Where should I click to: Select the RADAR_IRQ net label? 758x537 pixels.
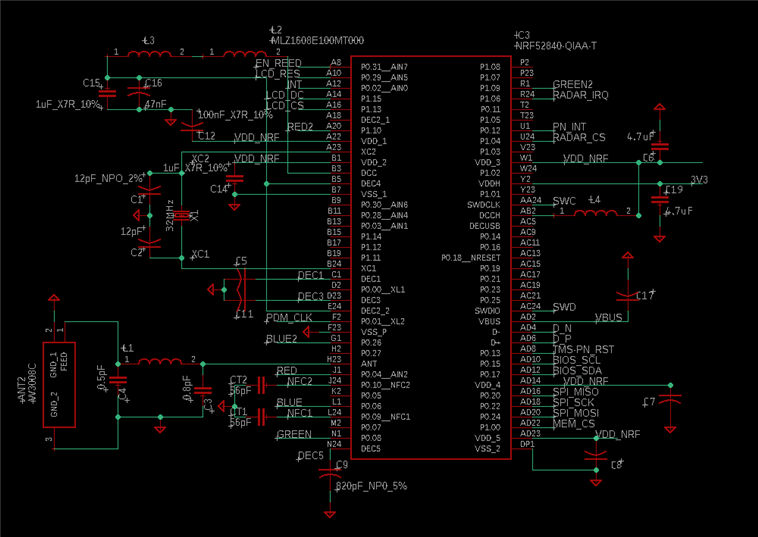point(581,95)
